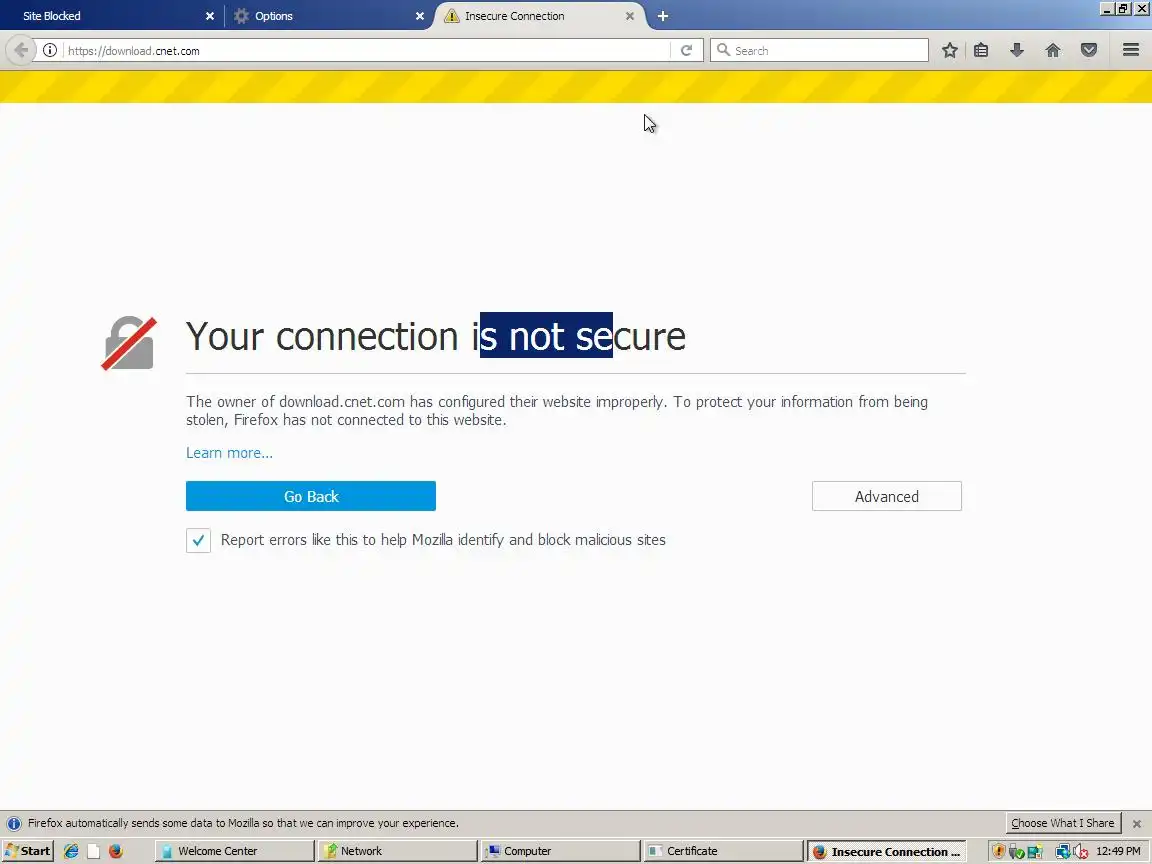Save page to Pocket

pyautogui.click(x=1089, y=50)
